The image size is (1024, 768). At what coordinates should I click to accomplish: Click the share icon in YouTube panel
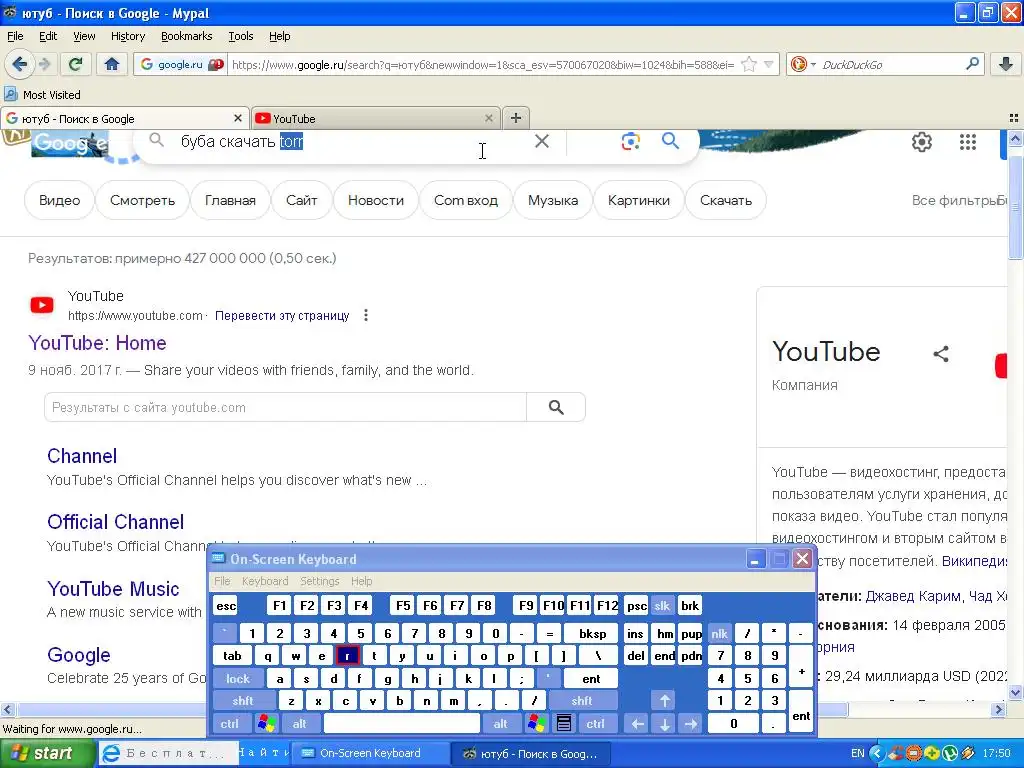[x=940, y=354]
